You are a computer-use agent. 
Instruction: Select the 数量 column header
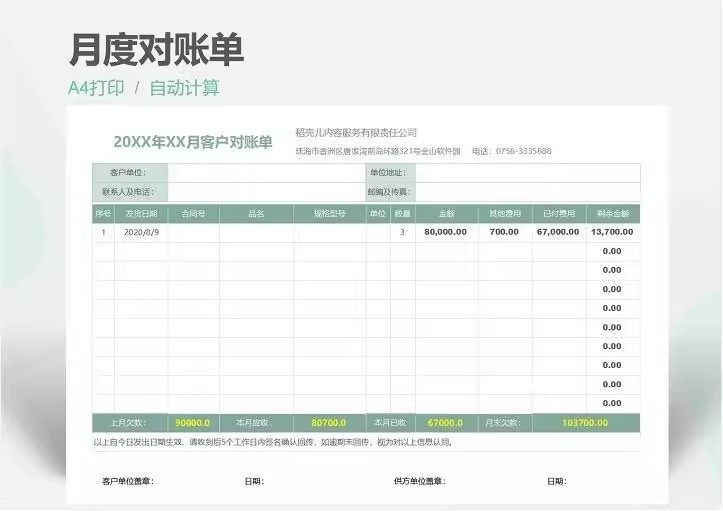[403, 214]
